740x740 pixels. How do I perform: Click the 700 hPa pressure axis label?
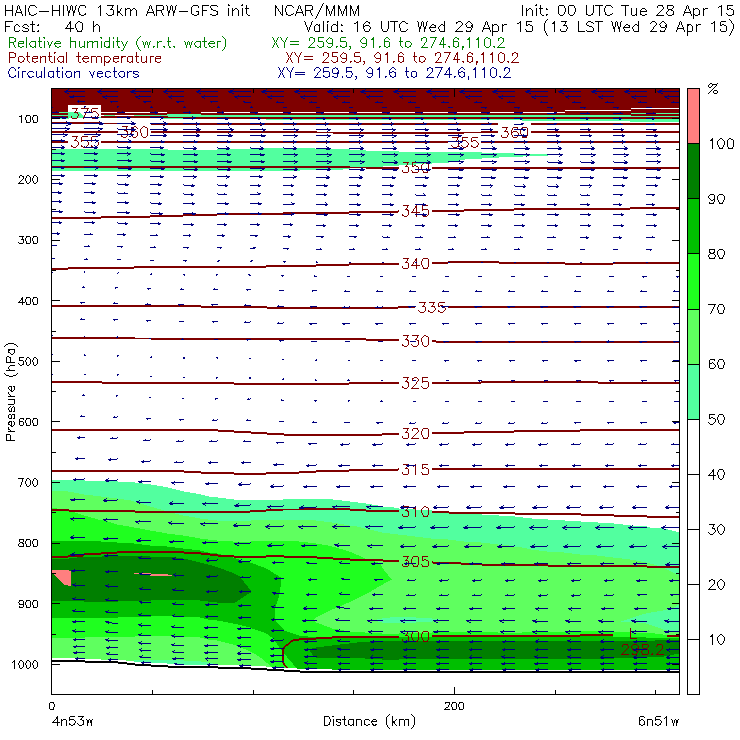click(28, 483)
